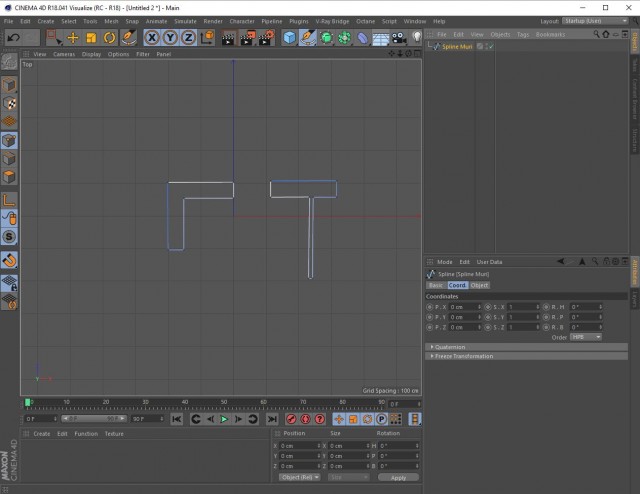This screenshot has height=494, width=640.
Task: Toggle Autokeying button
Action: (305, 419)
